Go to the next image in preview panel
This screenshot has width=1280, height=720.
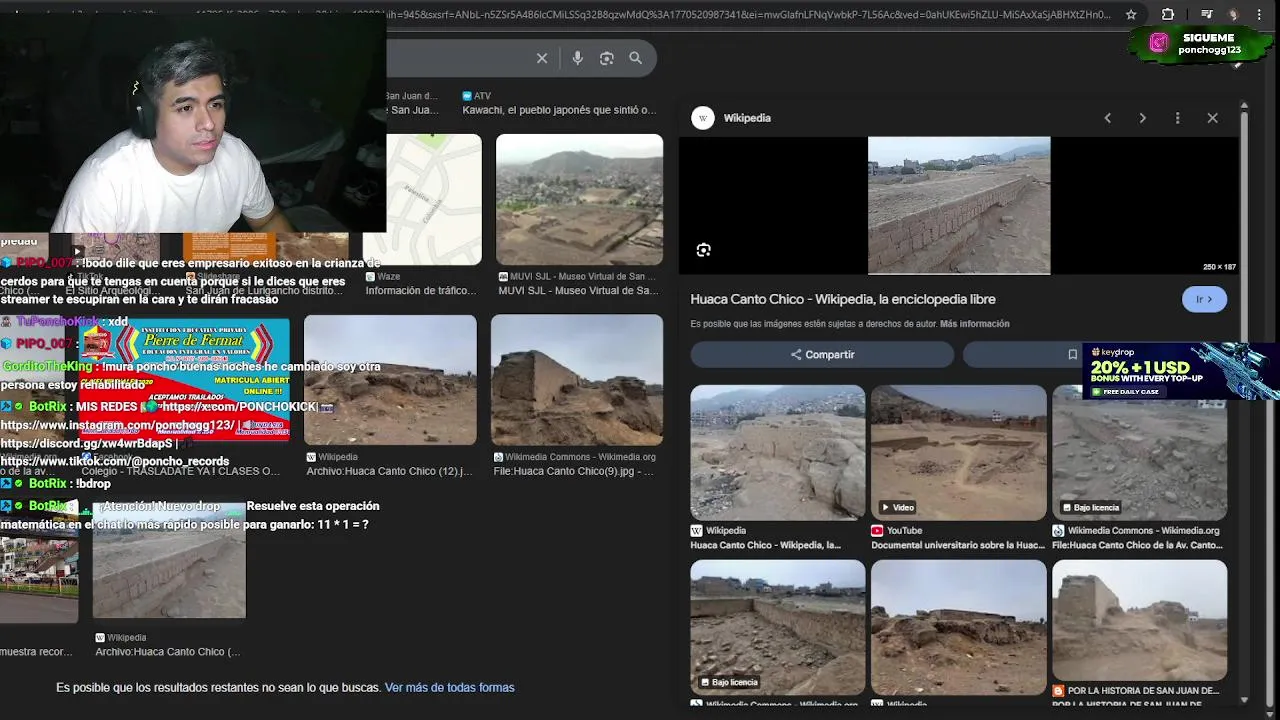tap(1142, 118)
